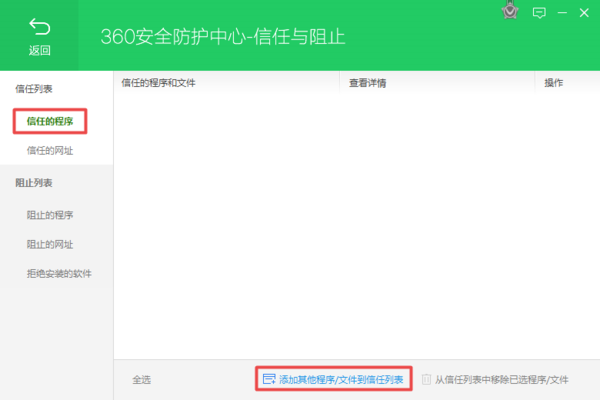Click the 阻止列表 section heading
Image resolution: width=600 pixels, height=400 pixels.
coord(34,183)
